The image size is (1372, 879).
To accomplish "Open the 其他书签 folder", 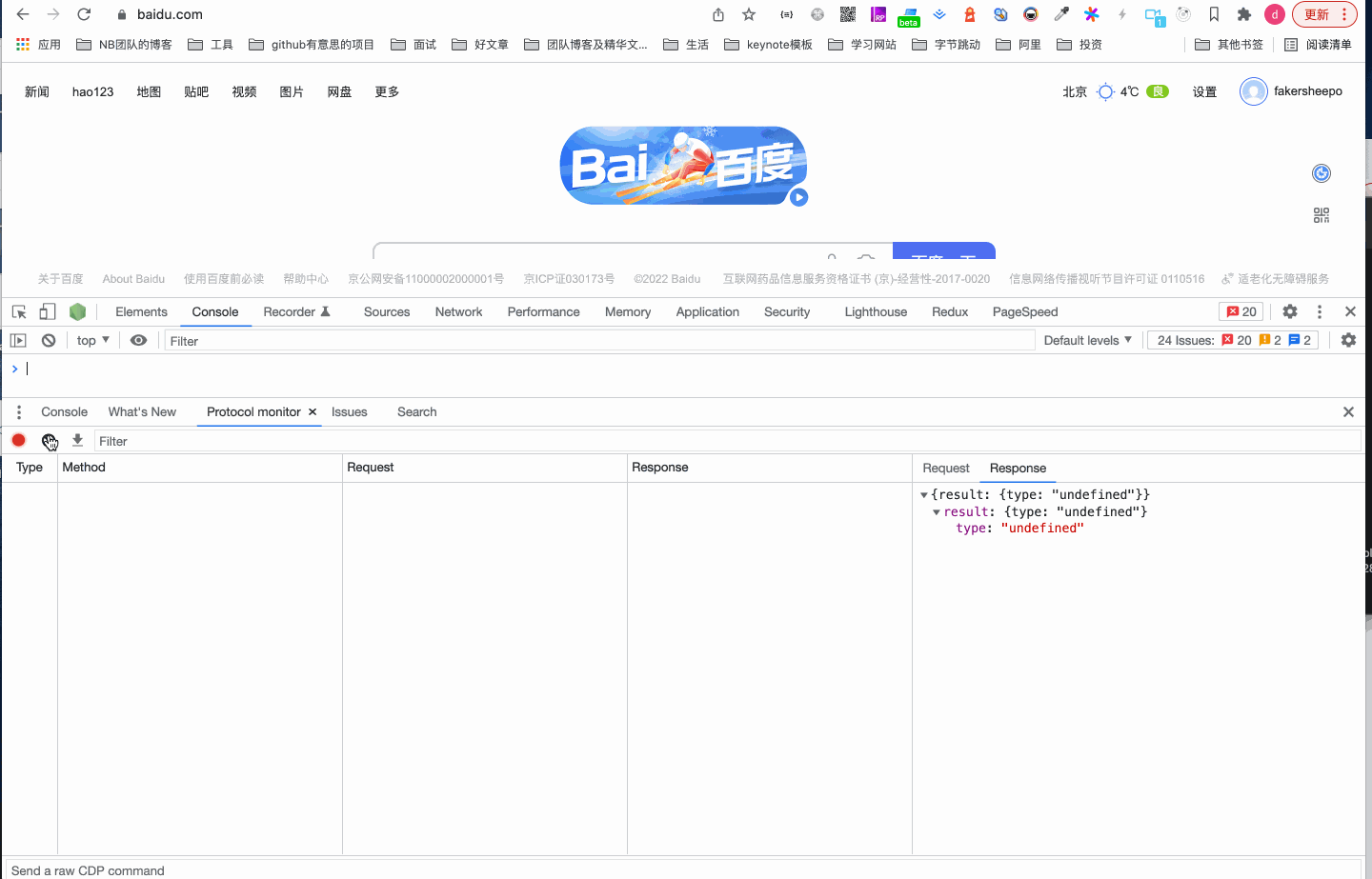I will point(1229,45).
